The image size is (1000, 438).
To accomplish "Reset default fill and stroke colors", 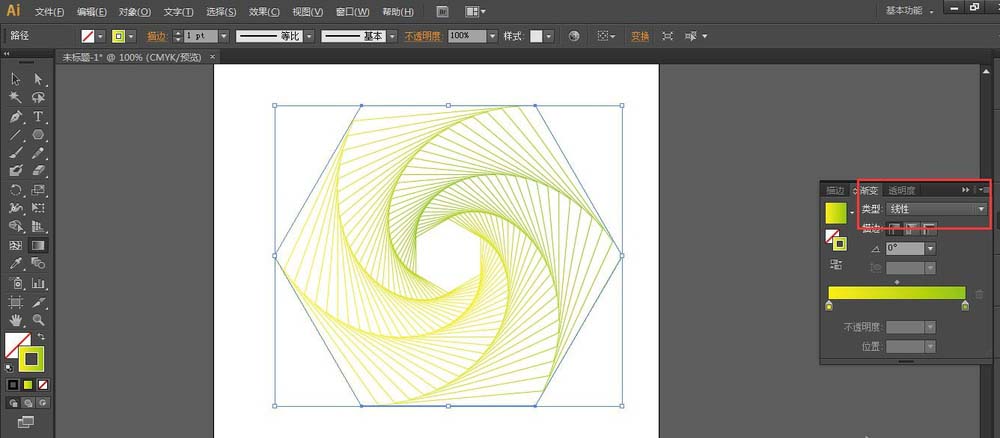I will [x=9, y=368].
